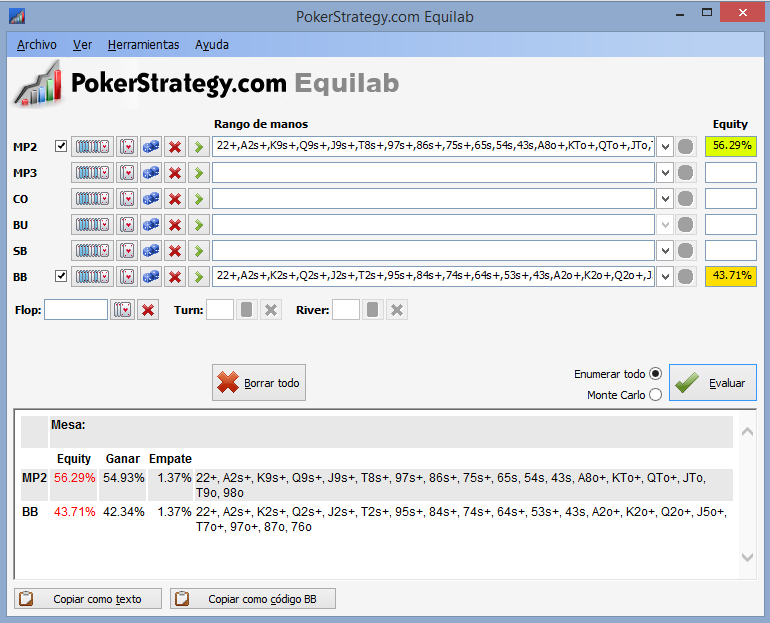The width and height of the screenshot is (770, 623).
Task: Open hand range selector for SB
Action: point(92,250)
